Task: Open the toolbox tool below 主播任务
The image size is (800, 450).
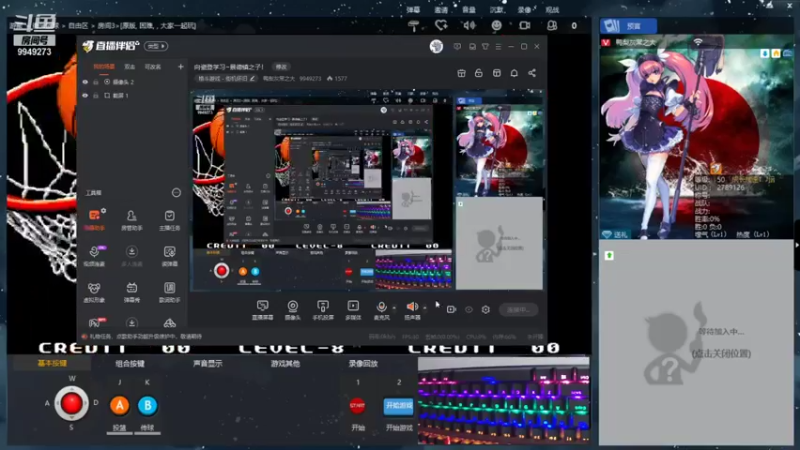Action: 169,256
